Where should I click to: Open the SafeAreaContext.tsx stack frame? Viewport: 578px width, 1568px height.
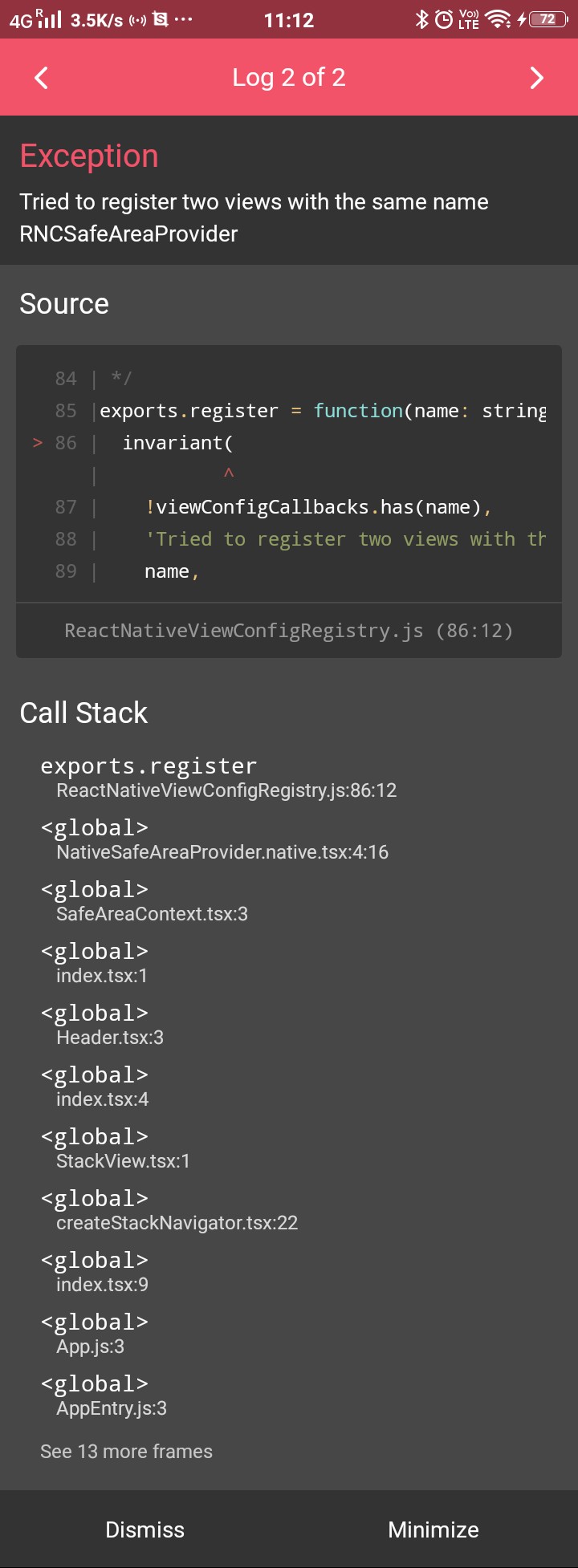click(x=153, y=900)
